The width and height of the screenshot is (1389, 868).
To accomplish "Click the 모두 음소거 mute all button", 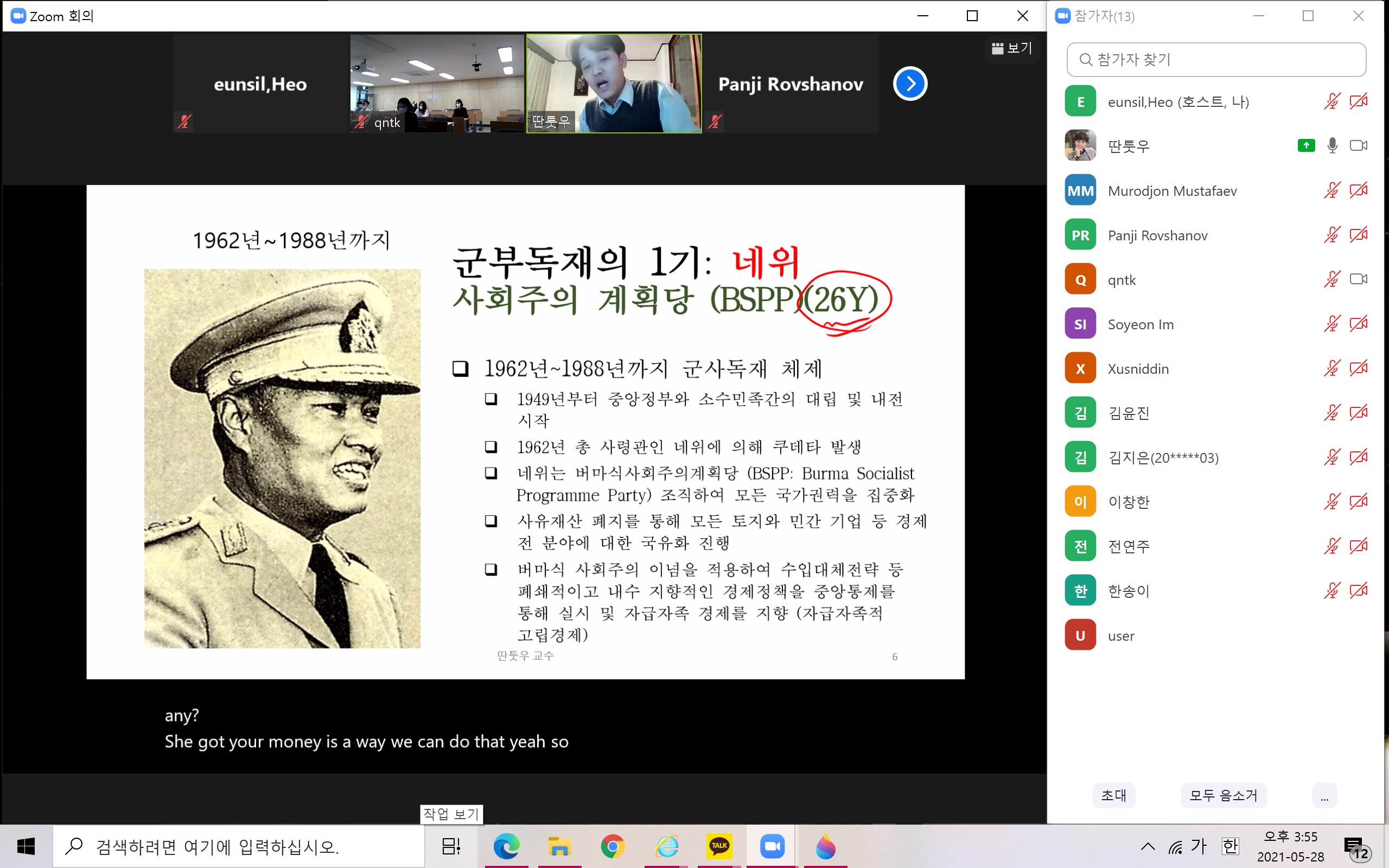I will tap(1223, 795).
